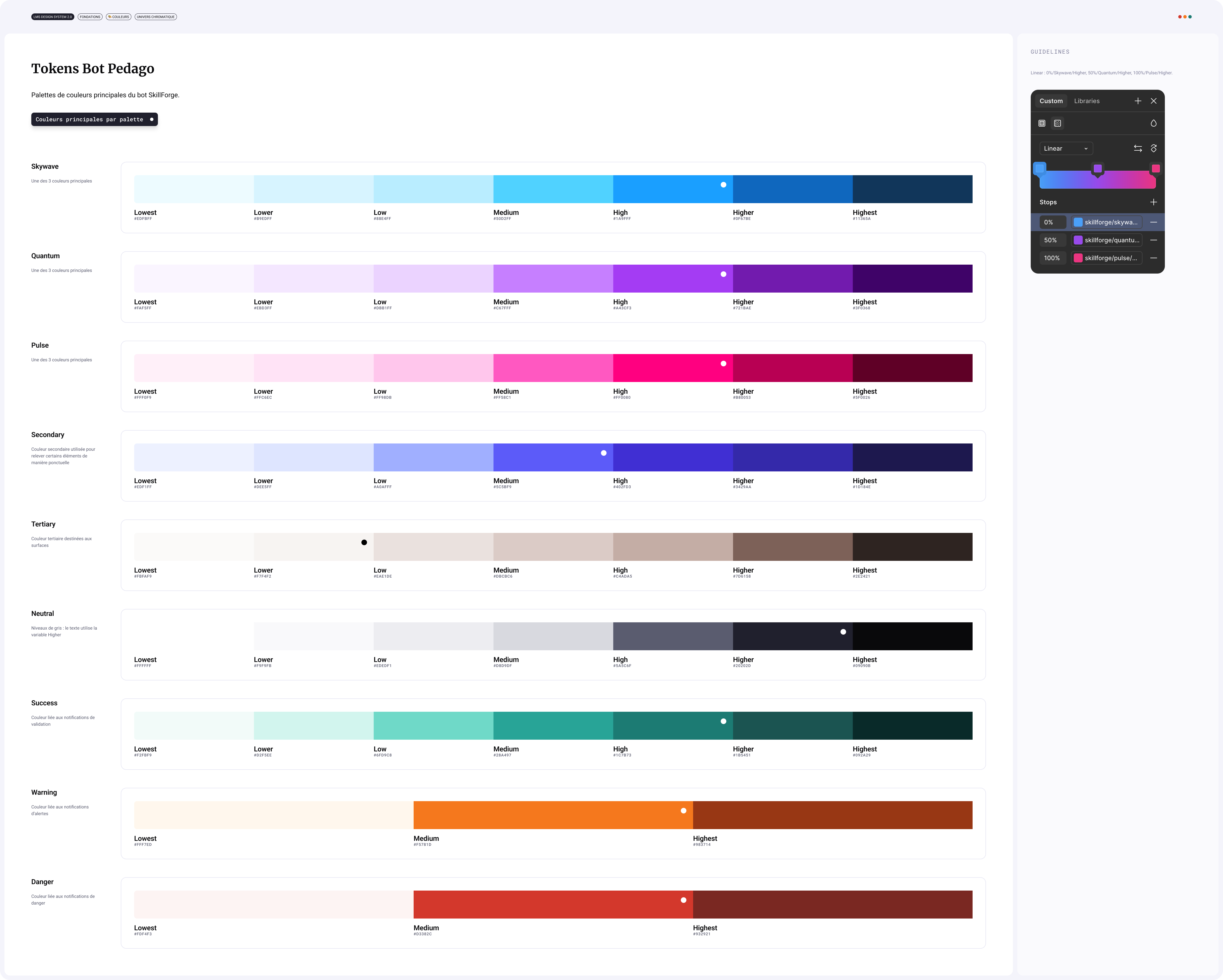Add a gradient stop with the Stops plus icon
Image resolution: width=1223 pixels, height=980 pixels.
click(1154, 202)
